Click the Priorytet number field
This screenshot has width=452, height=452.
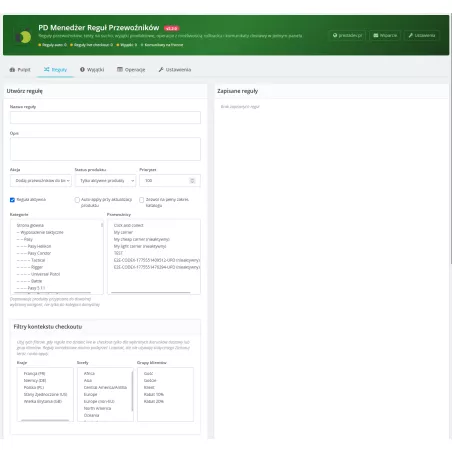pos(170,181)
